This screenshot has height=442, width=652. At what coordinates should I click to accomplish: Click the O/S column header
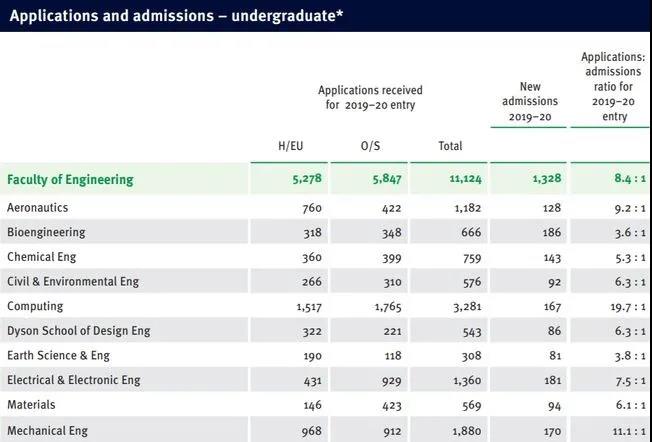(371, 146)
